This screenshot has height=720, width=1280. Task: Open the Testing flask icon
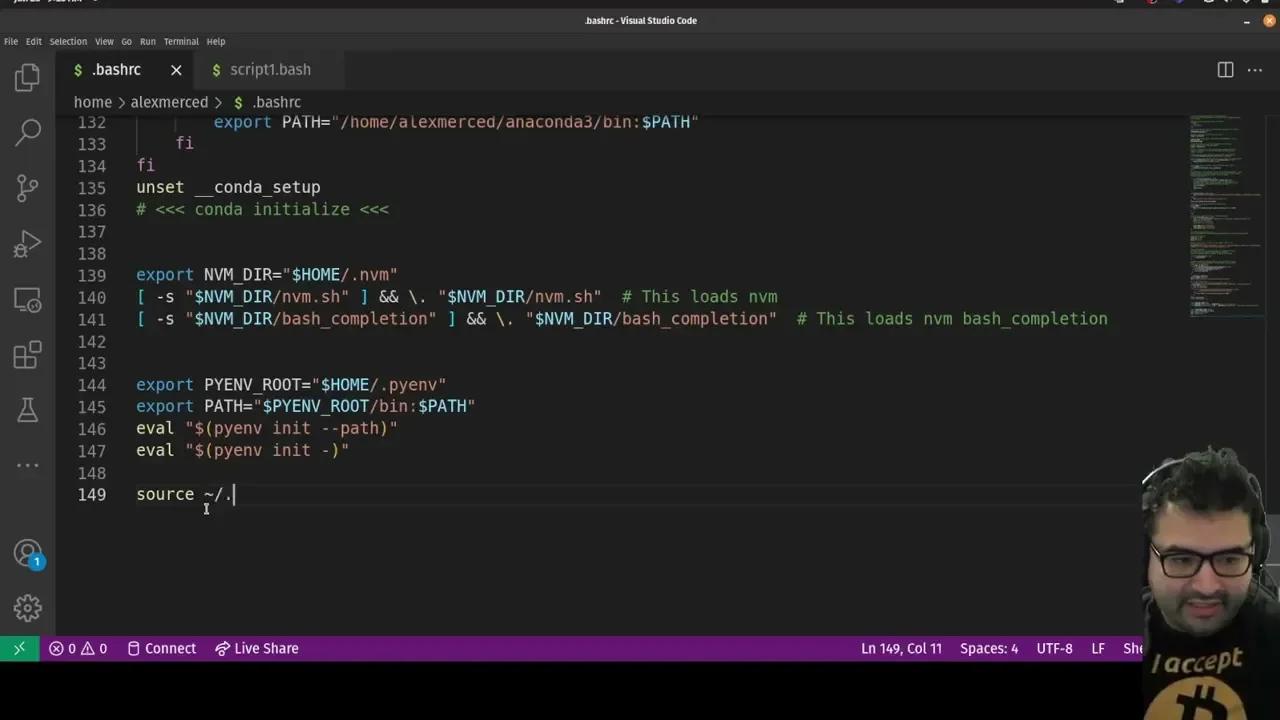[x=27, y=409]
